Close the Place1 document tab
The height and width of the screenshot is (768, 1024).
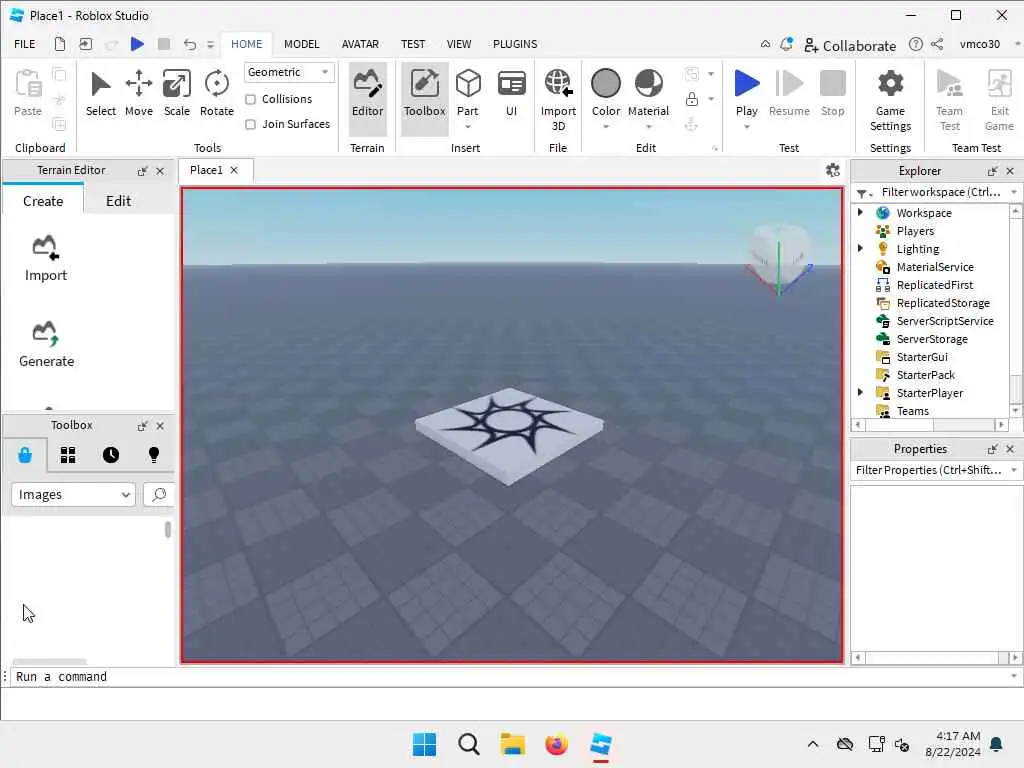pyautogui.click(x=234, y=170)
